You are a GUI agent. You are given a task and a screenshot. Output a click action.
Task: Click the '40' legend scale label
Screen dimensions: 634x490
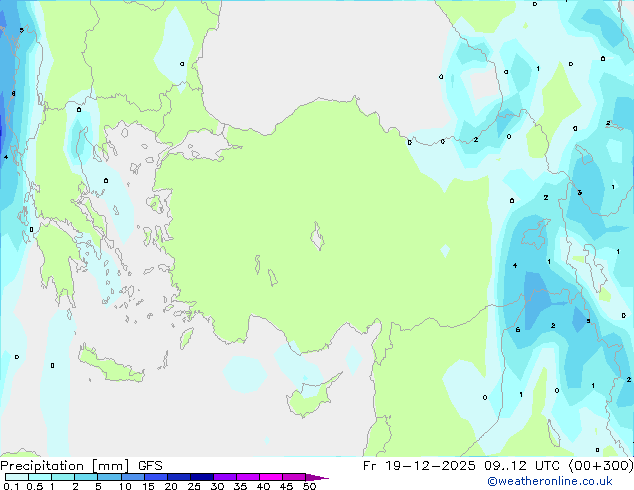263,486
